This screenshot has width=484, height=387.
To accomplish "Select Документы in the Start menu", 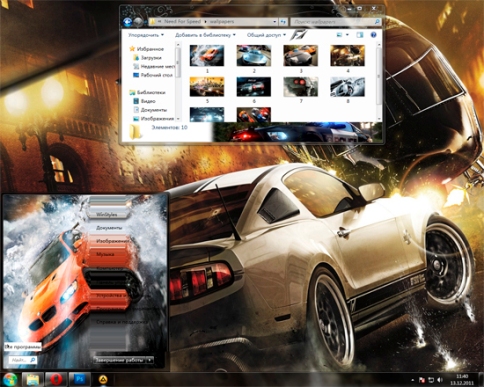I will coord(109,228).
